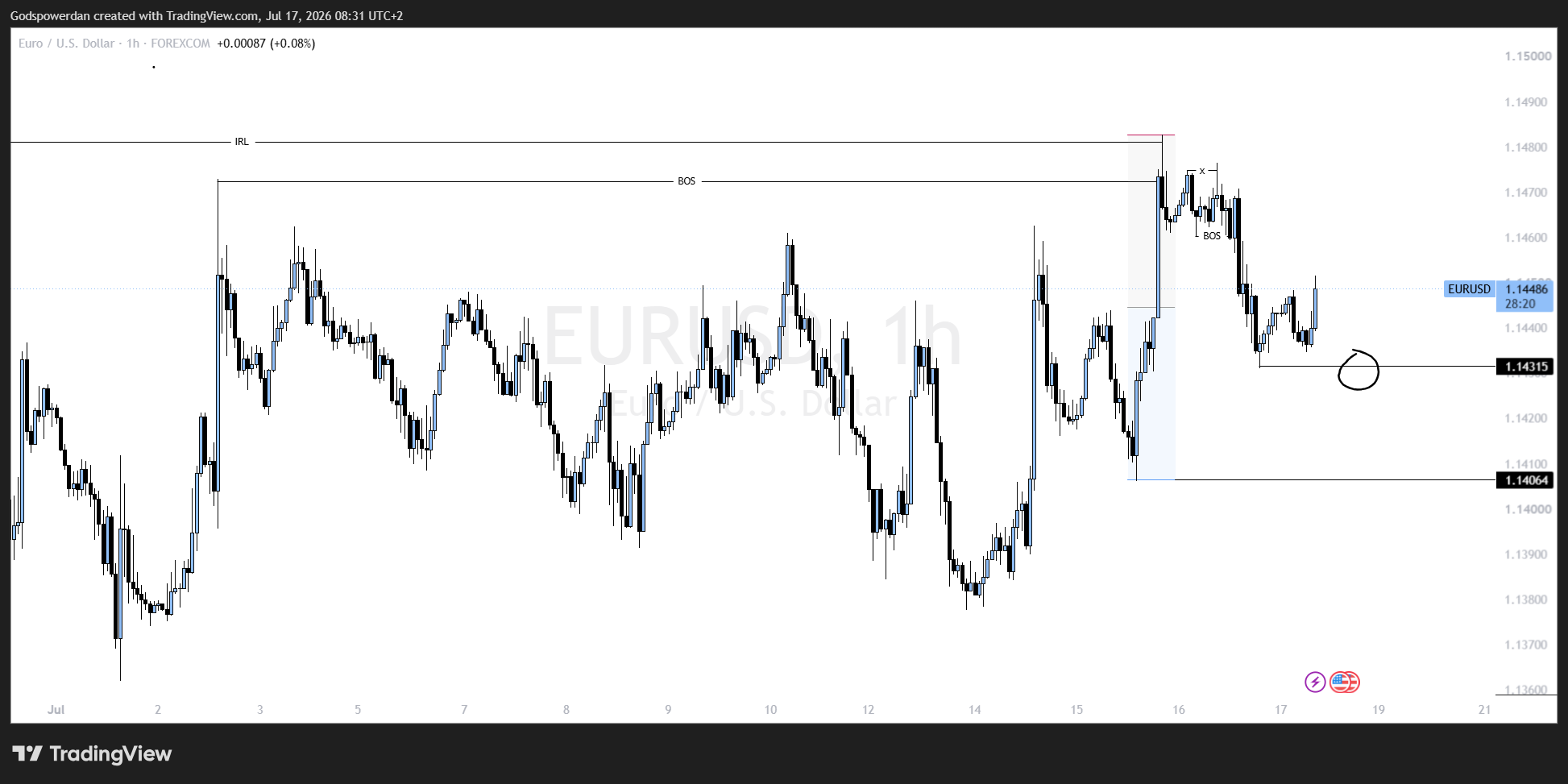Click the 1.14064 price level tag
This screenshot has height=784, width=1568.
(1524, 480)
